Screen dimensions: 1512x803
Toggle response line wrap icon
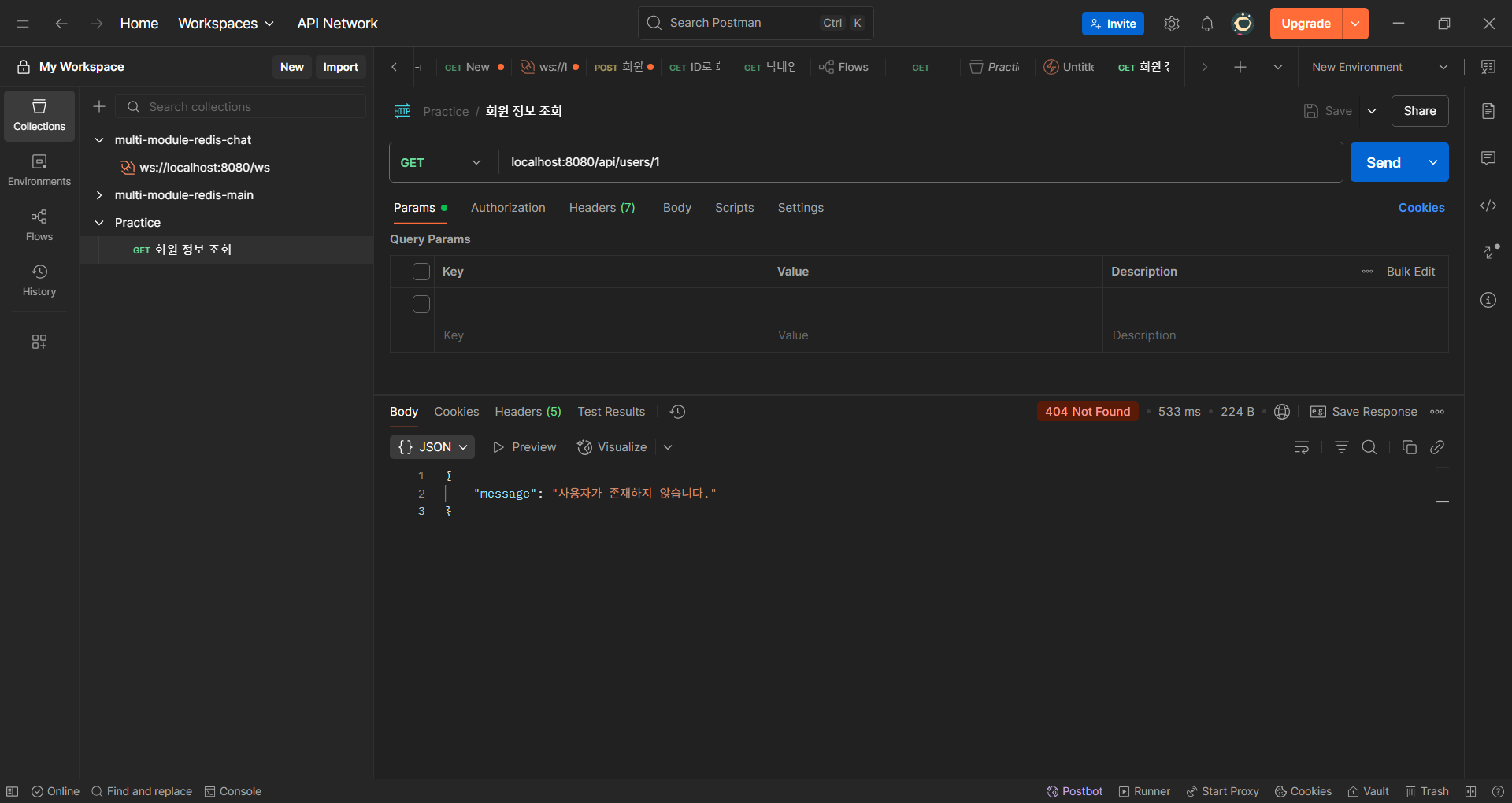1302,447
